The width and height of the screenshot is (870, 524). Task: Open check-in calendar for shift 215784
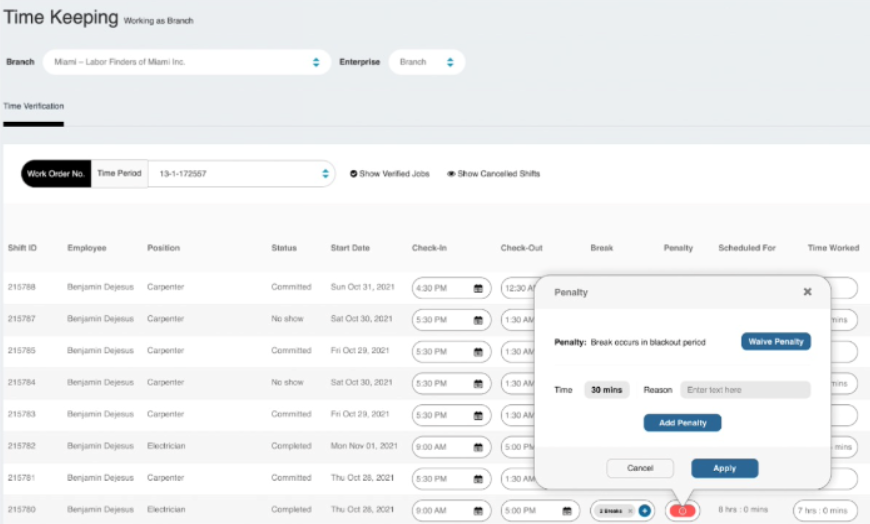(x=478, y=384)
